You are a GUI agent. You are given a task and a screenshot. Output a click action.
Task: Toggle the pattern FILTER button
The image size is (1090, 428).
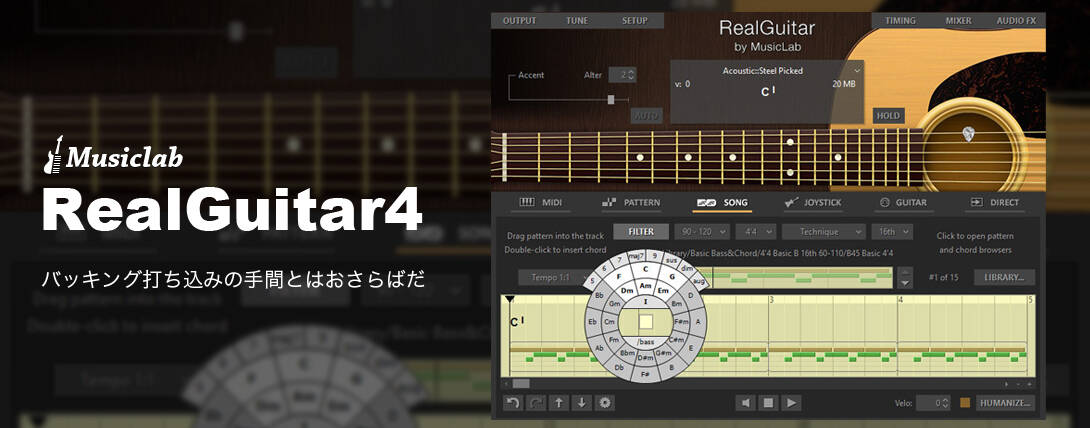point(641,231)
